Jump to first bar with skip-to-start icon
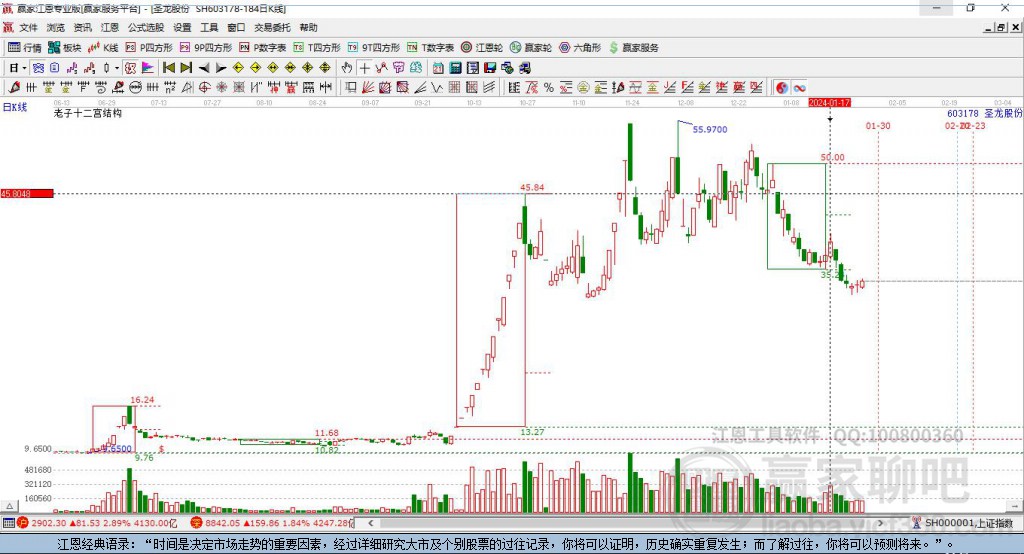Screen dimensions: 1024x554 (x=168, y=68)
